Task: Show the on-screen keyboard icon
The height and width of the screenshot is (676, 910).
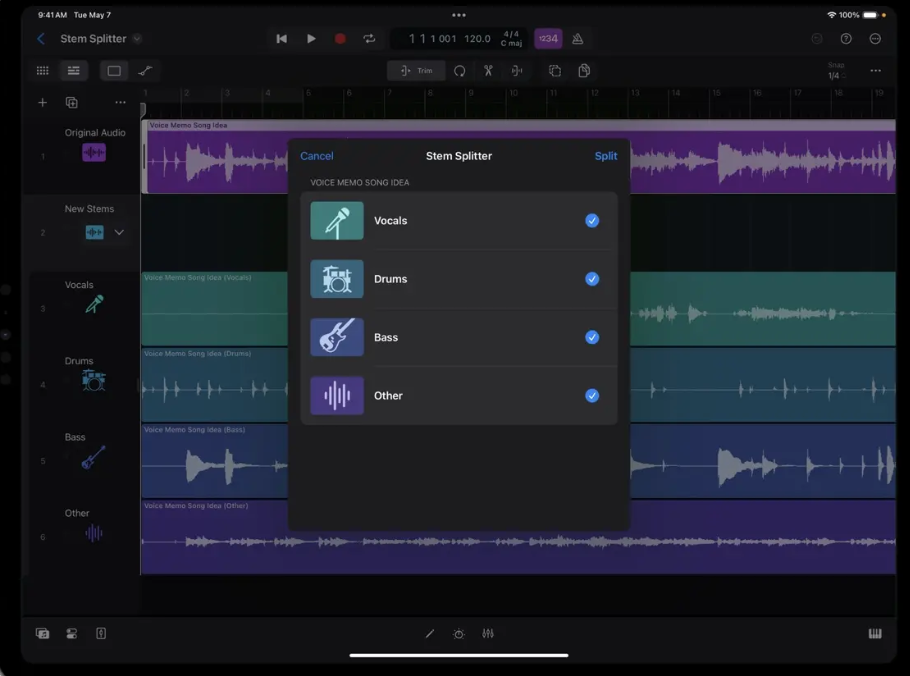Action: point(875,634)
